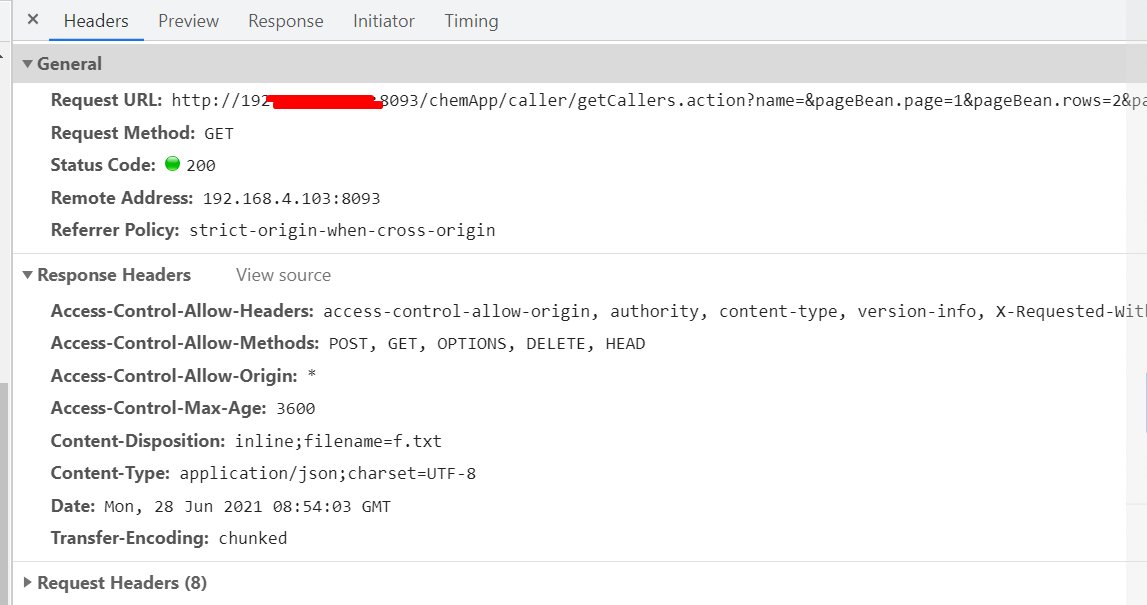Click the Referrer Policy value
Screen dimensions: 1147x605
pos(342,230)
